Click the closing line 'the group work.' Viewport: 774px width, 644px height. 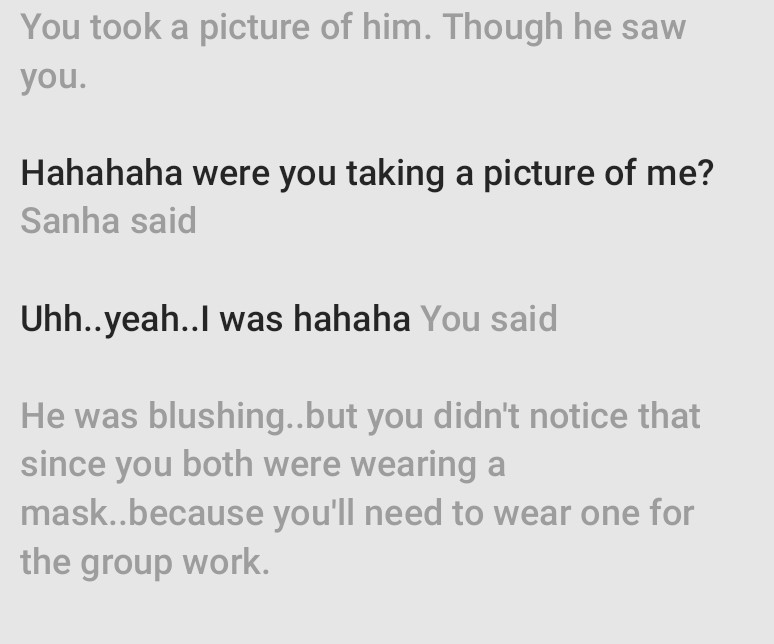click(x=145, y=563)
